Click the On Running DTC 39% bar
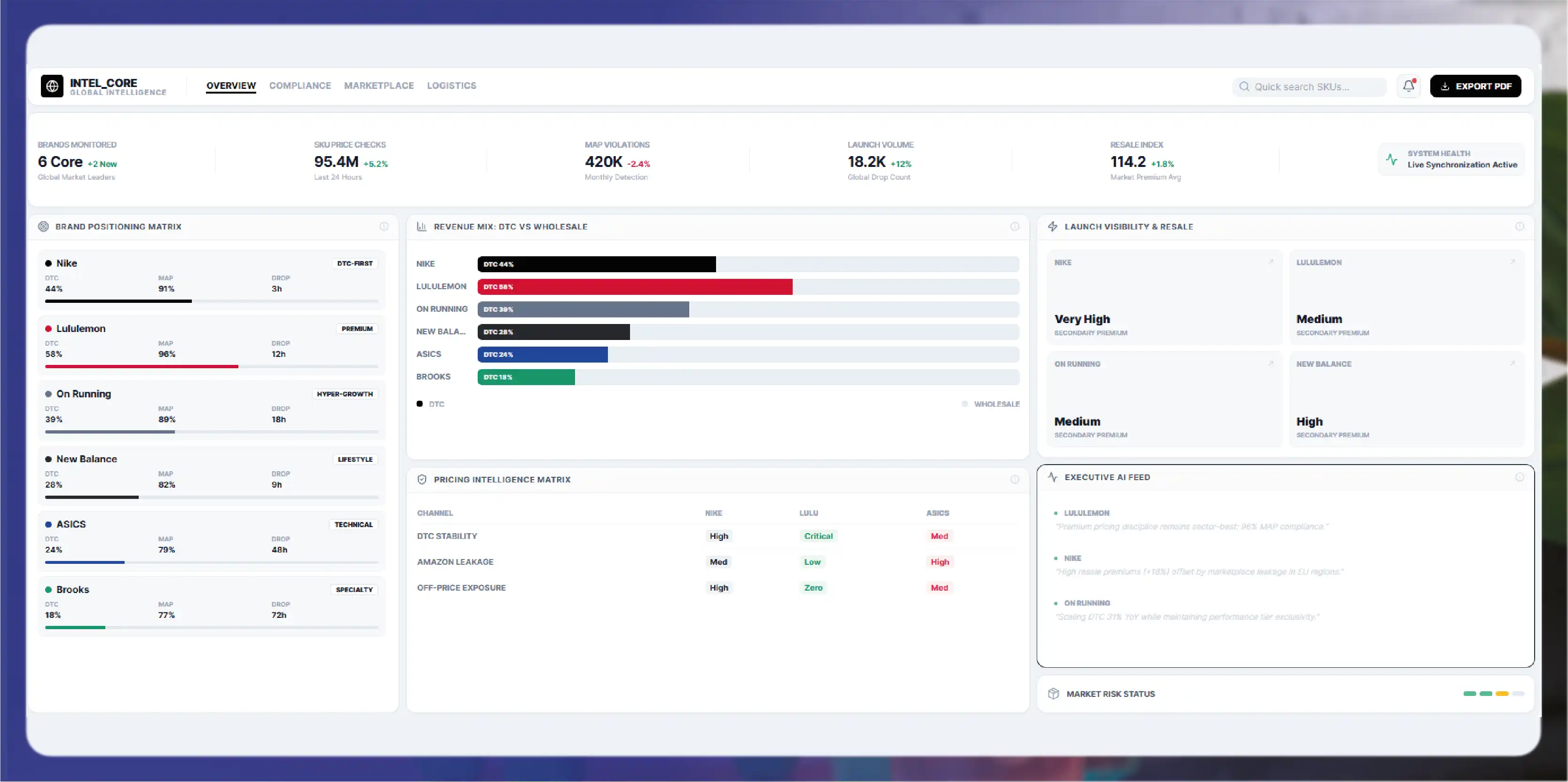Screen dimensions: 1568x782 point(583,309)
